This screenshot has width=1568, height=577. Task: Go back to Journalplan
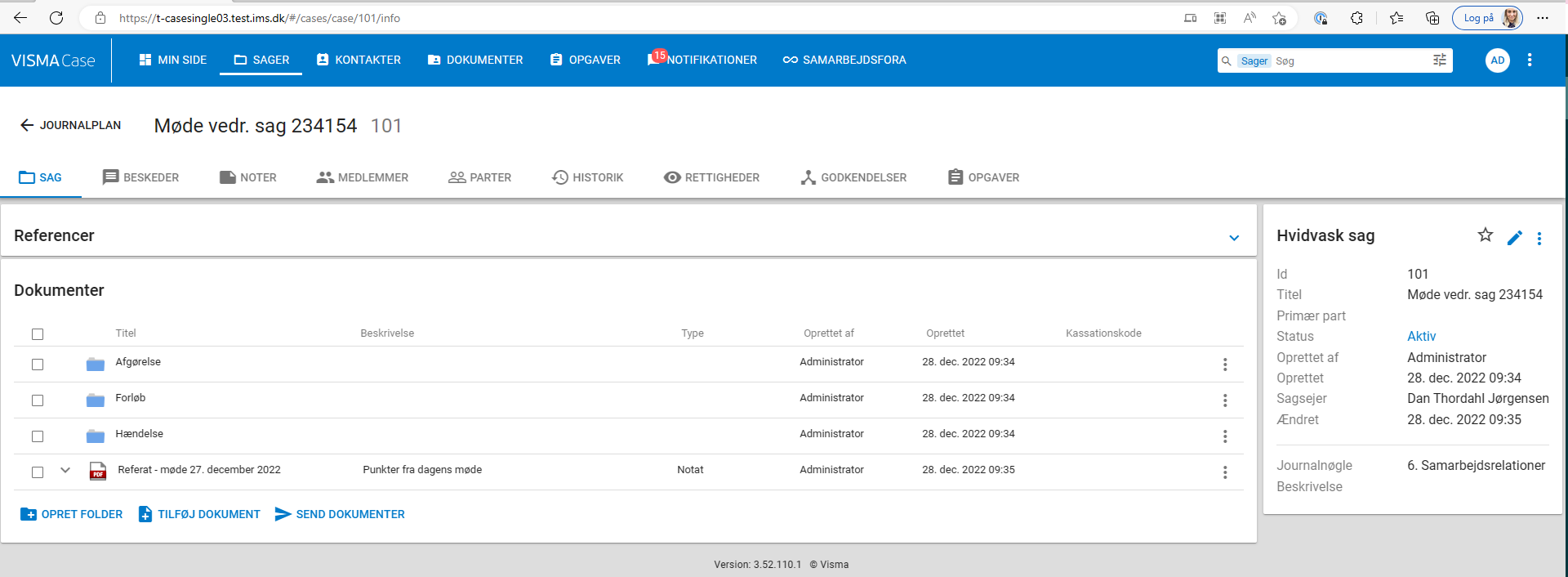pos(71,125)
